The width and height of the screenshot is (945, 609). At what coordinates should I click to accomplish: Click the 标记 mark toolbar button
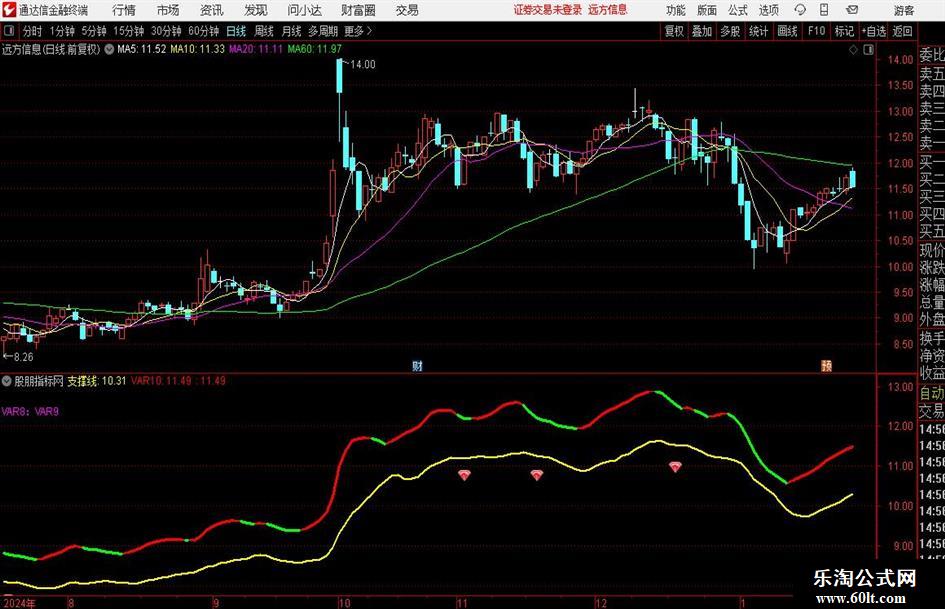click(844, 31)
